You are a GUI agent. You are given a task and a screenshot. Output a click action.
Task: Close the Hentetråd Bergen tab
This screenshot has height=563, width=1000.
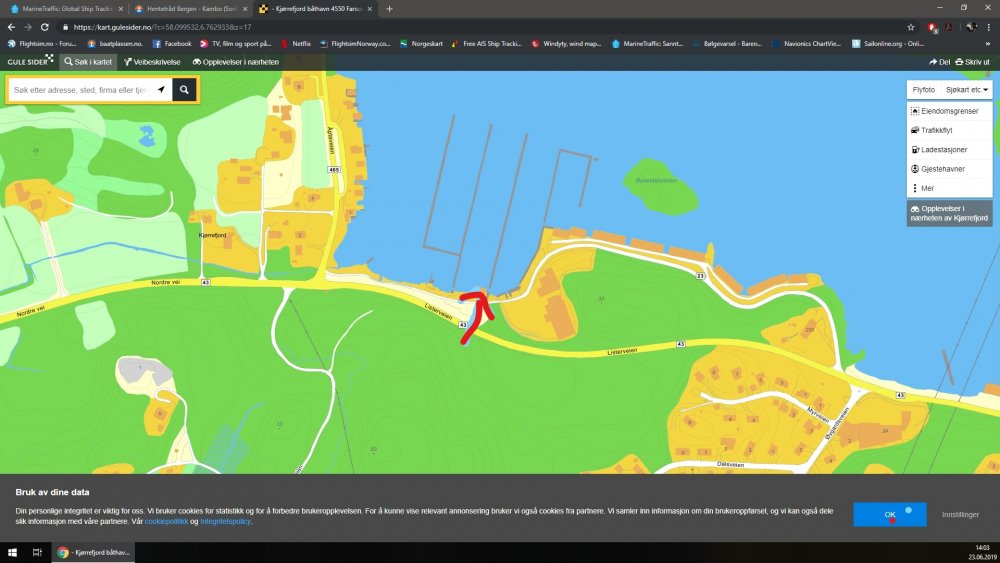coord(245,9)
